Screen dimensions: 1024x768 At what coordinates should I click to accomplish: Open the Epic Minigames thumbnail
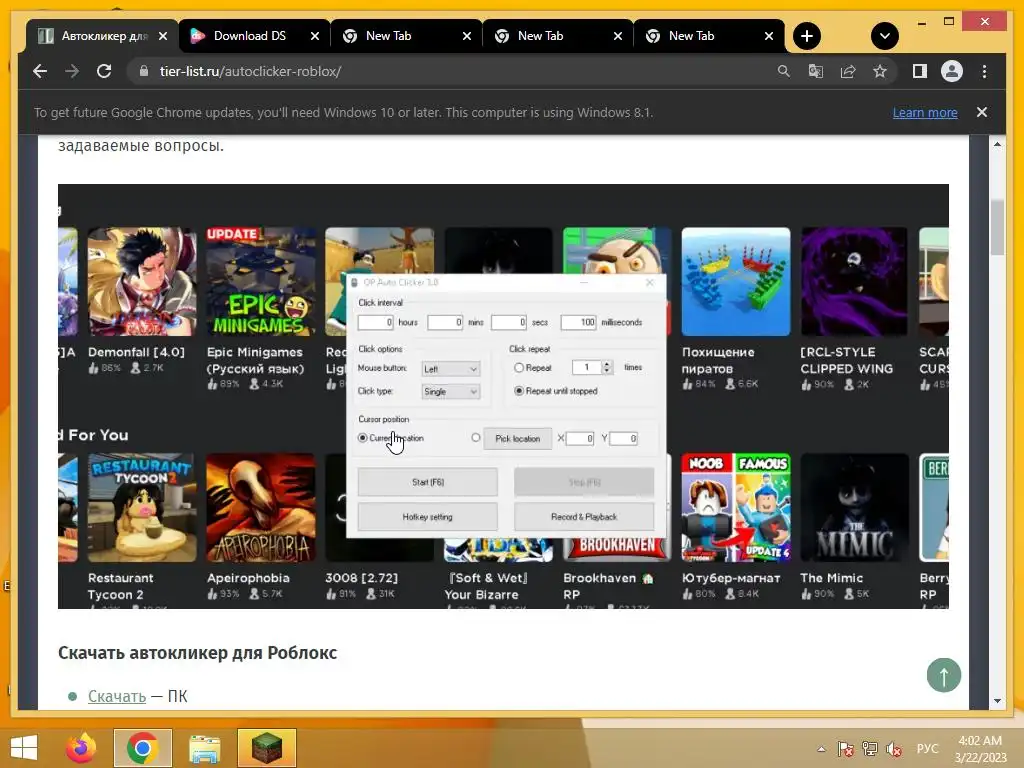(x=261, y=281)
